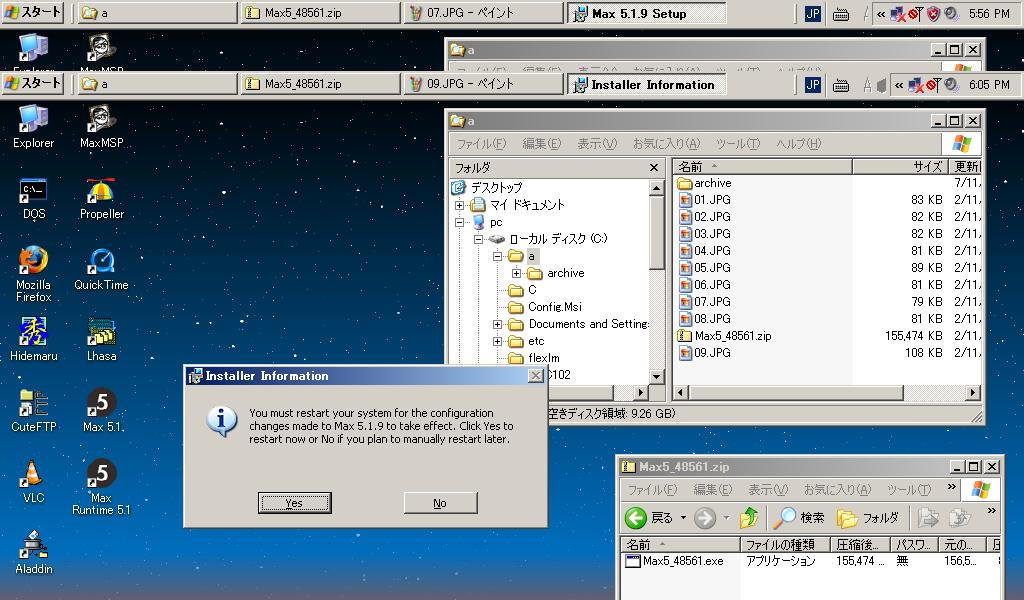The image size is (1024, 600).
Task: Open the dropdown arrow next to 戻る
Action: click(684, 518)
